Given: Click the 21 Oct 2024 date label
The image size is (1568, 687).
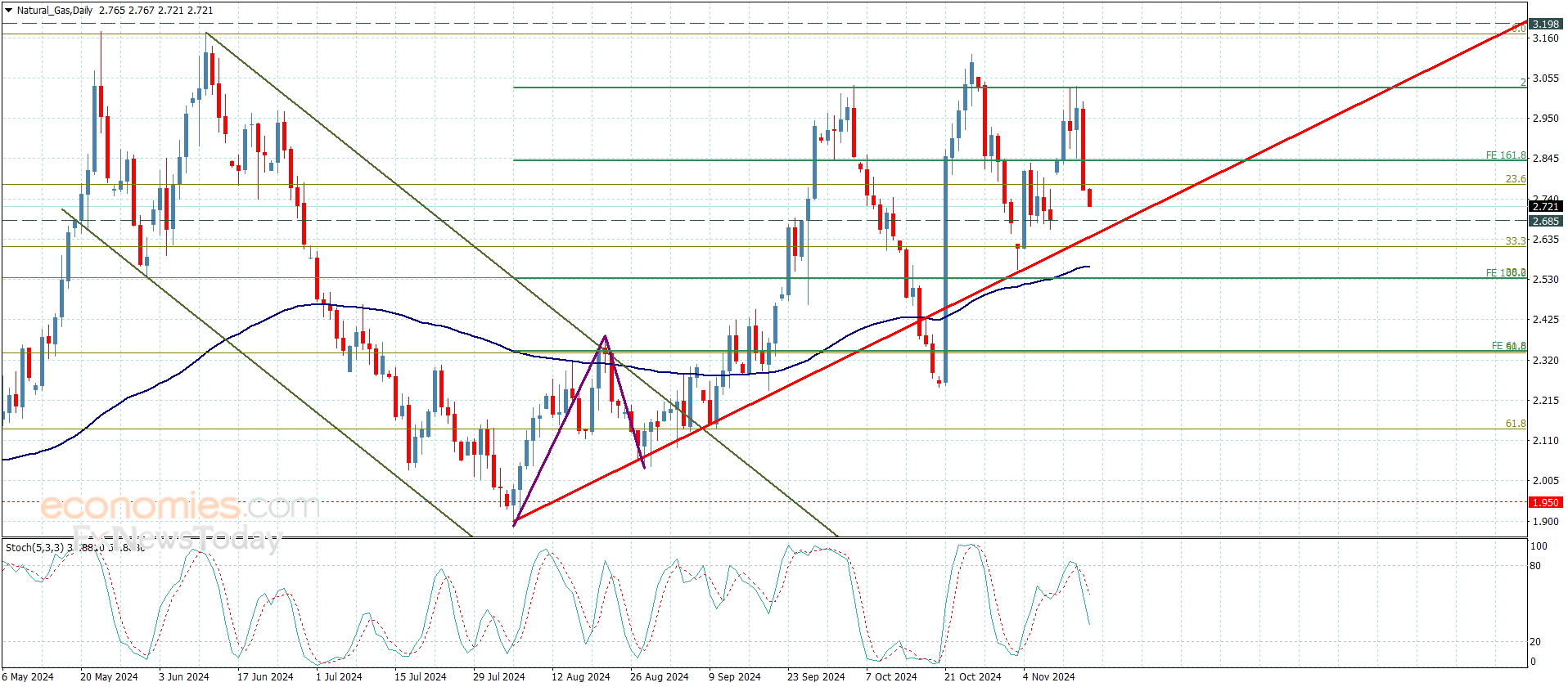Looking at the screenshot, I should tap(972, 677).
